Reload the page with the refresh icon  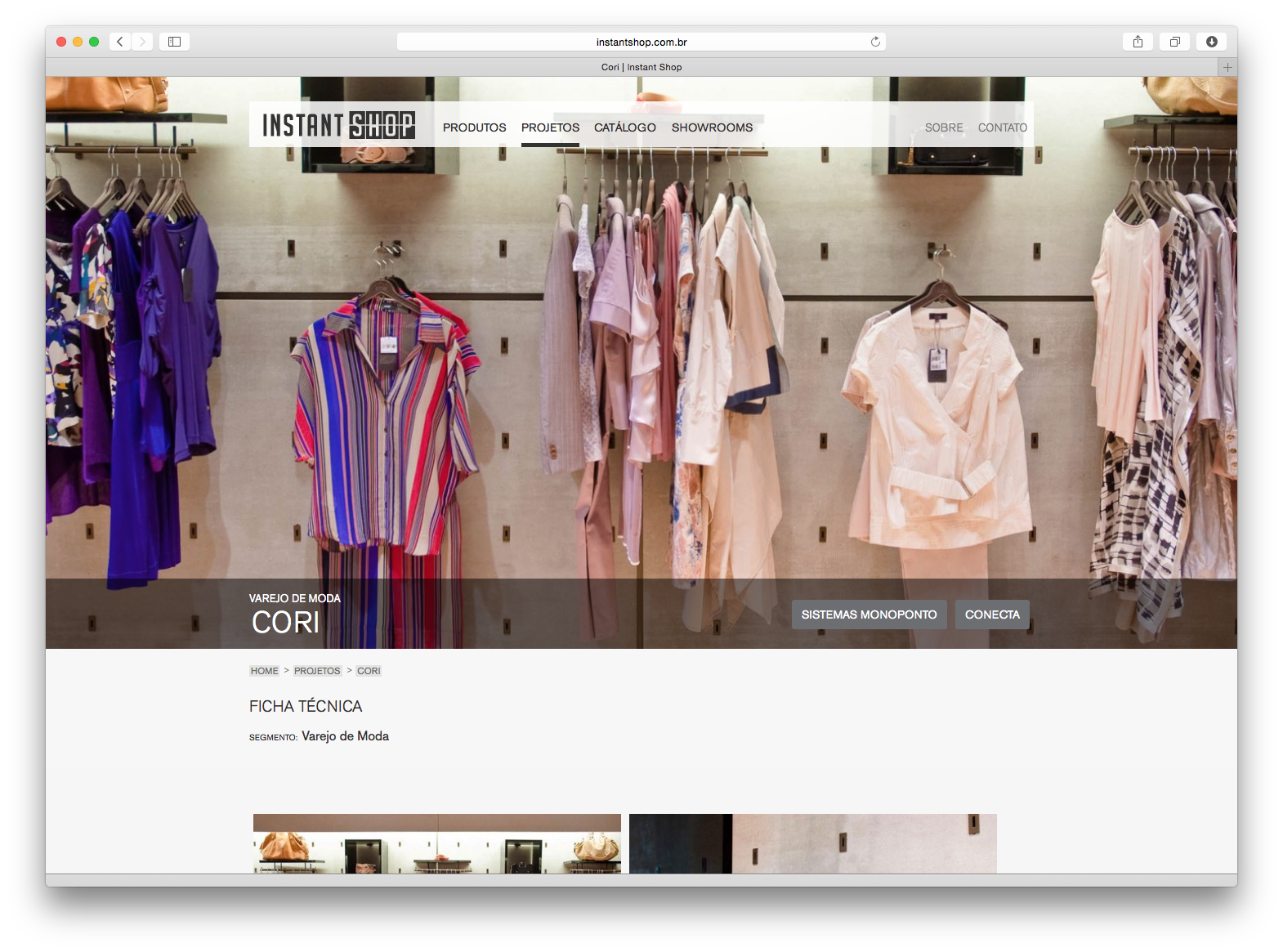coord(875,42)
